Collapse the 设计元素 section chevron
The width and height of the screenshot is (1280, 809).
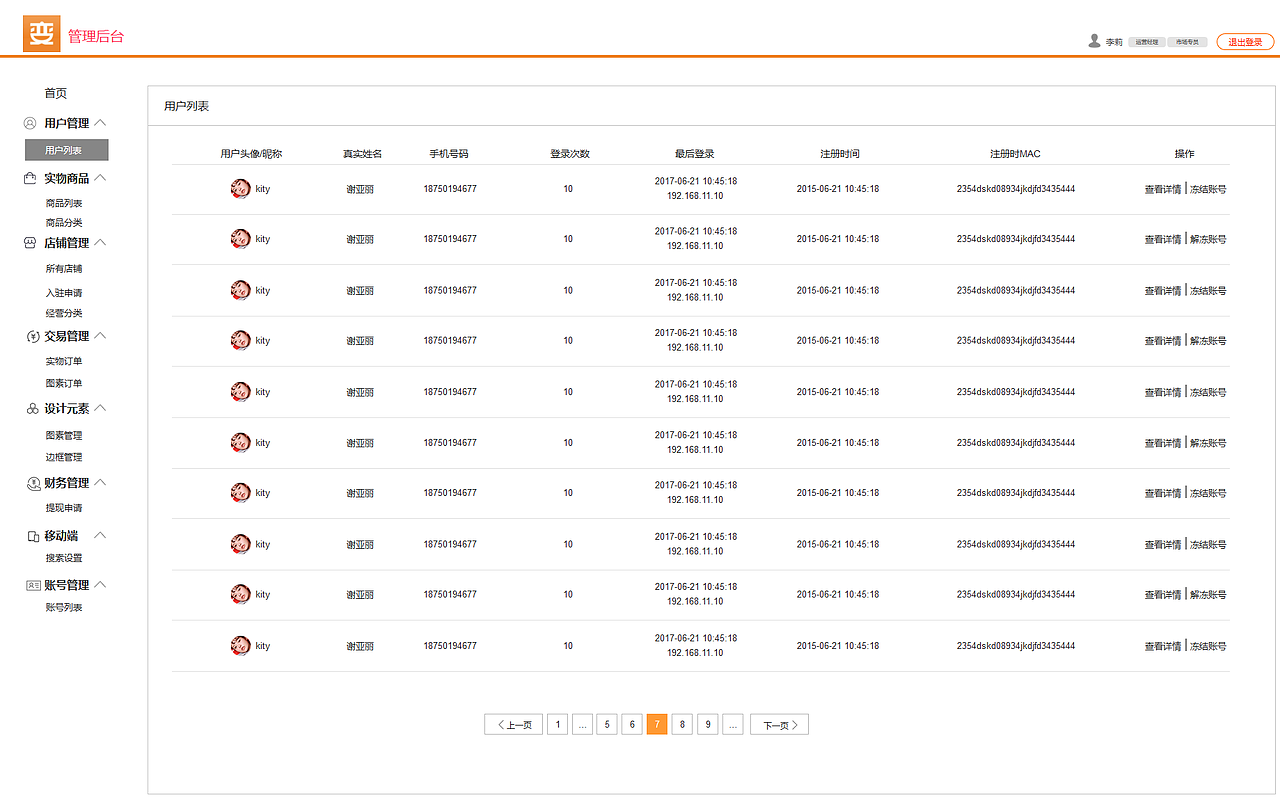(100, 408)
